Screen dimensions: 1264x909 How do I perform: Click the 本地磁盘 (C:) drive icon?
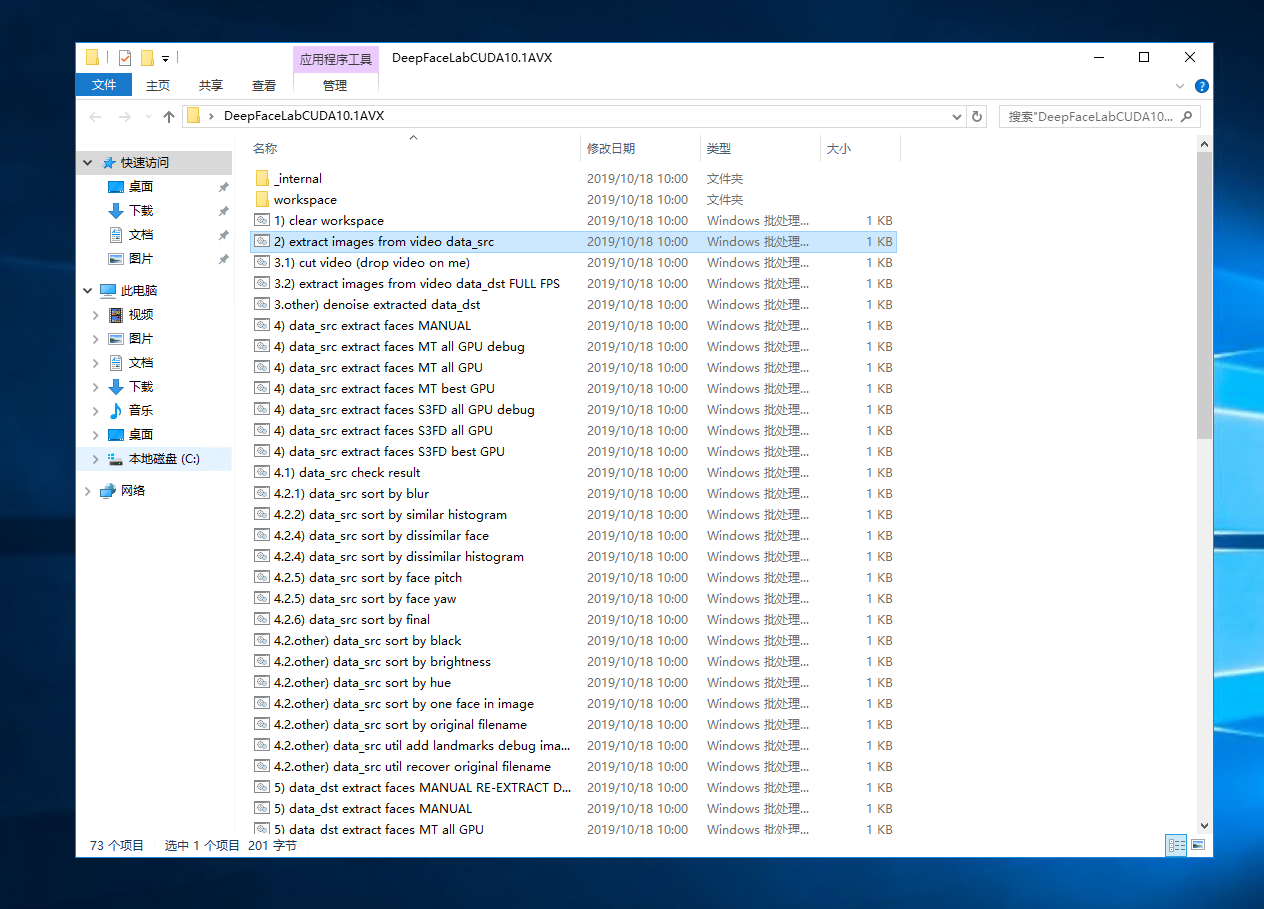[116, 459]
